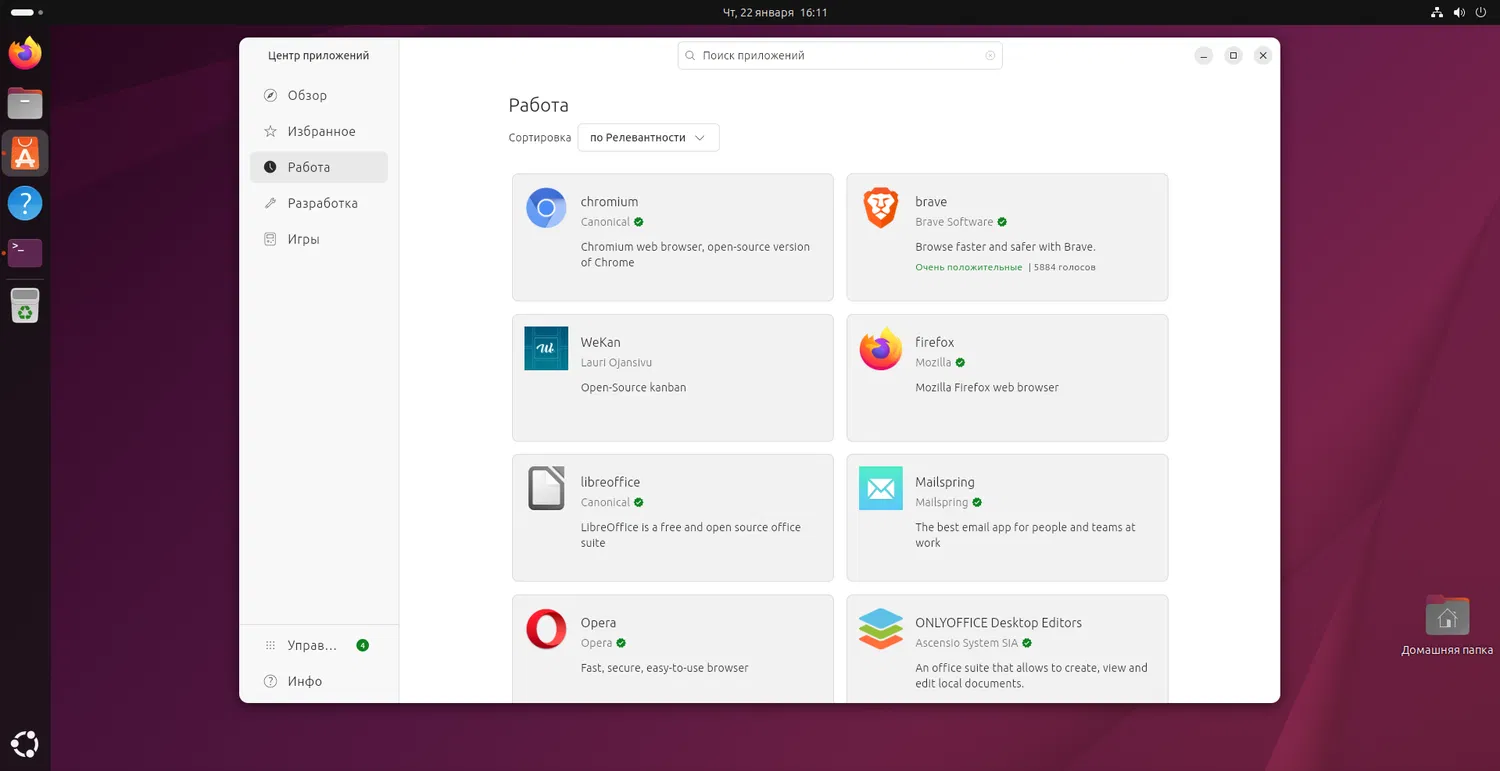Viewport: 1500px width, 771px height.
Task: Open the WeKan app title
Action: (x=600, y=342)
